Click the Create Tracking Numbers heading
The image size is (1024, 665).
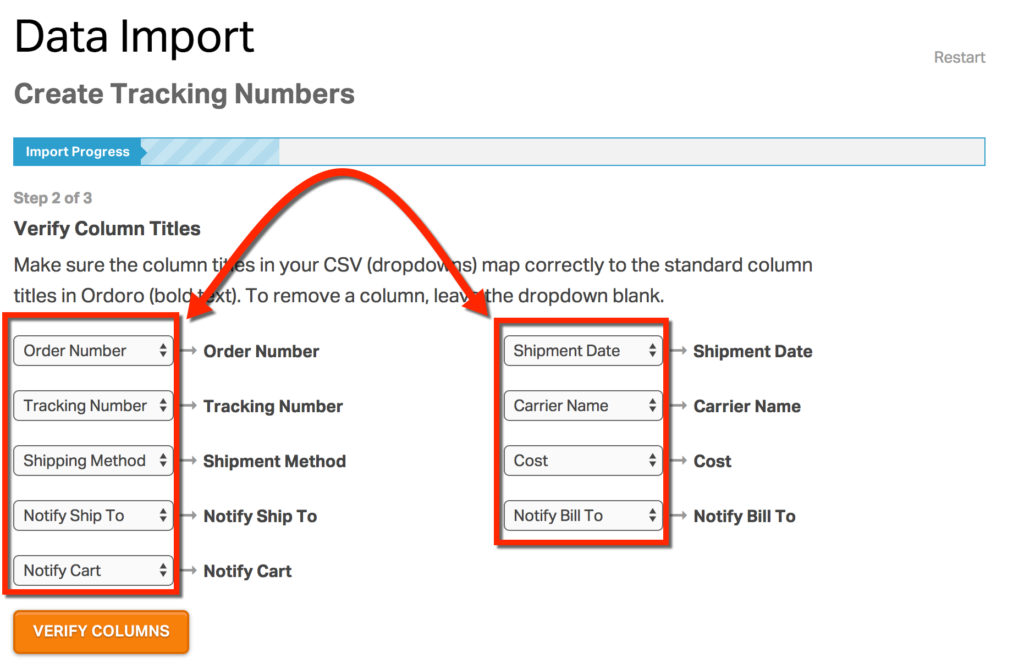click(184, 94)
